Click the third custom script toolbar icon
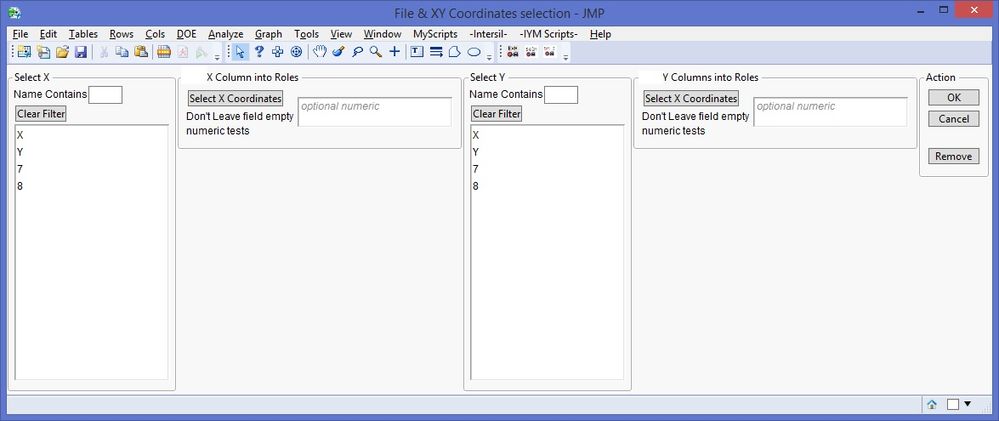Image resolution: width=999 pixels, height=421 pixels. tap(549, 52)
